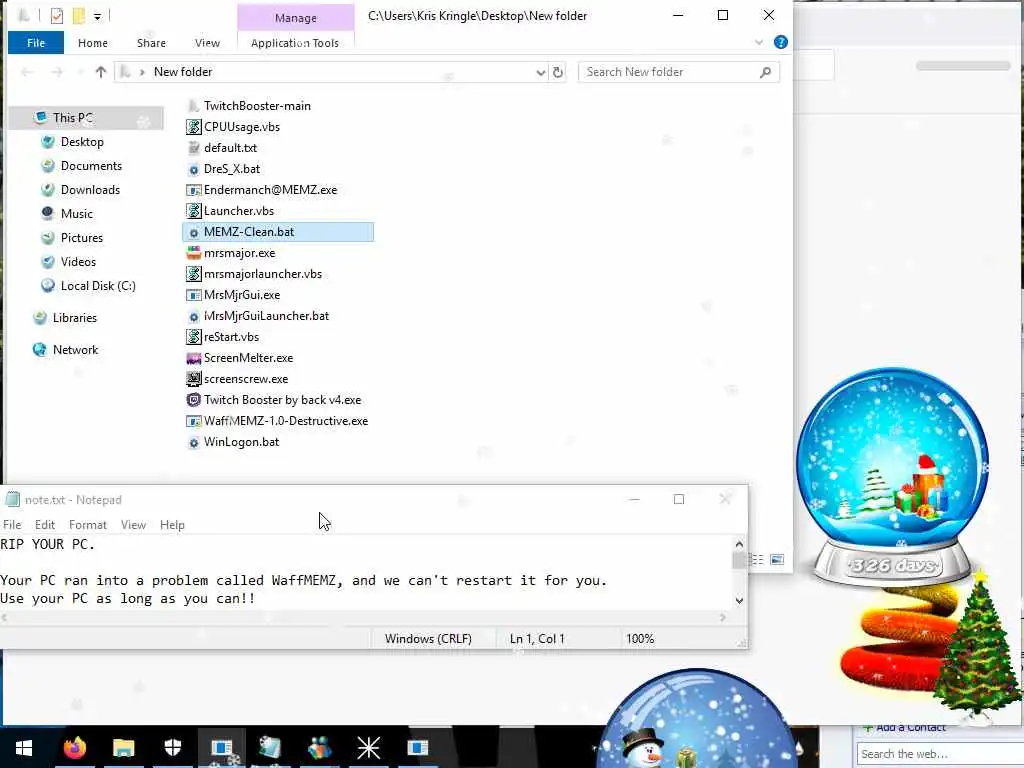Click the Search the web field
The width and height of the screenshot is (1024, 768).
coord(939,754)
